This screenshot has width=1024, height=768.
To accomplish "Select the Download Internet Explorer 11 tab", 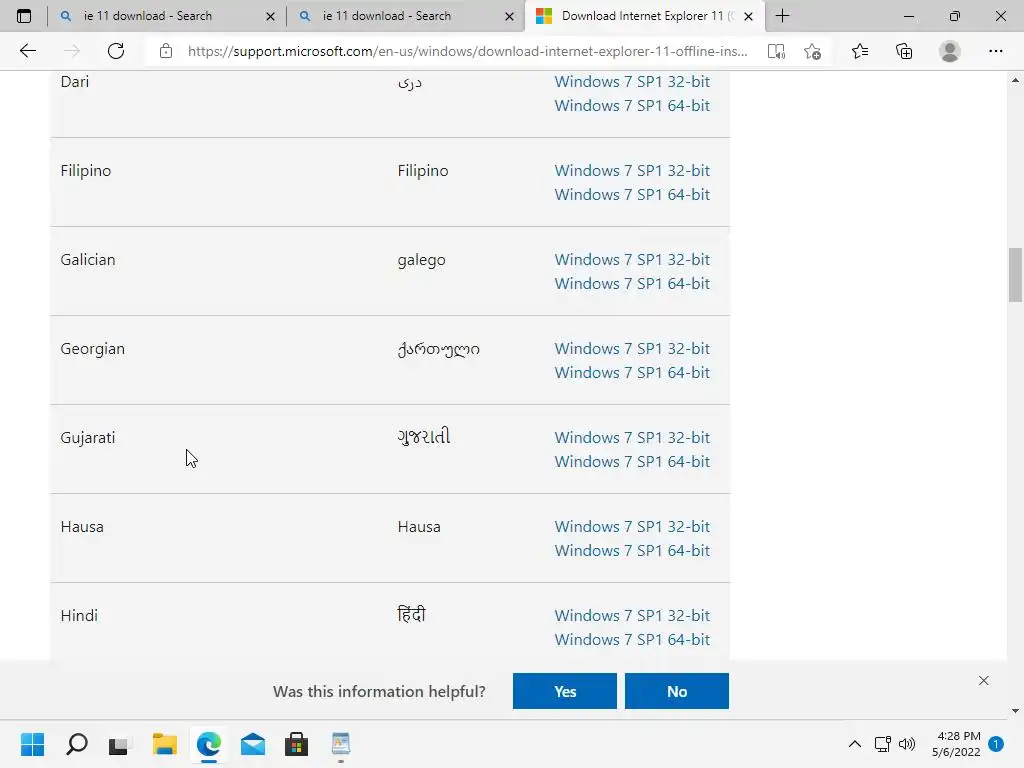I will [x=643, y=16].
